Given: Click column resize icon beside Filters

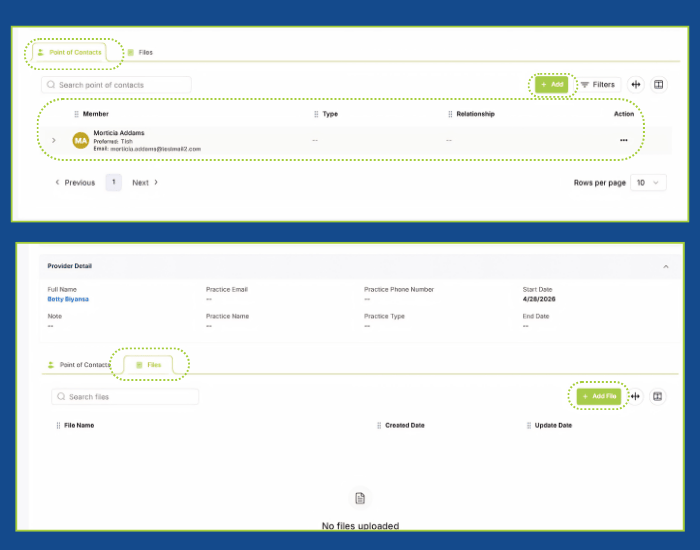Looking at the screenshot, I should coord(636,84).
